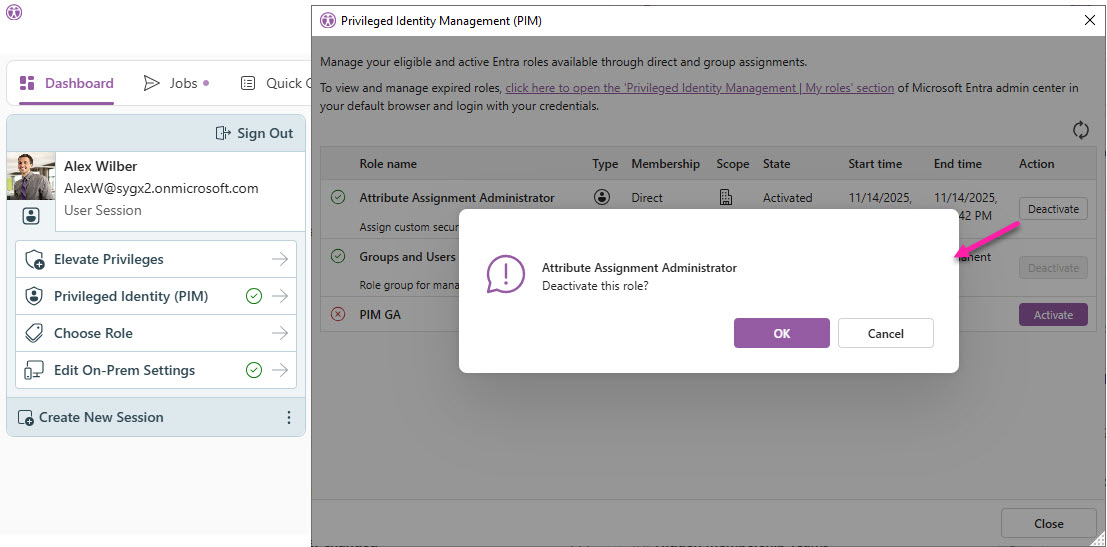Viewport: 1107px width, 547px height.
Task: Close the PIM window using Close button
Action: point(1048,524)
